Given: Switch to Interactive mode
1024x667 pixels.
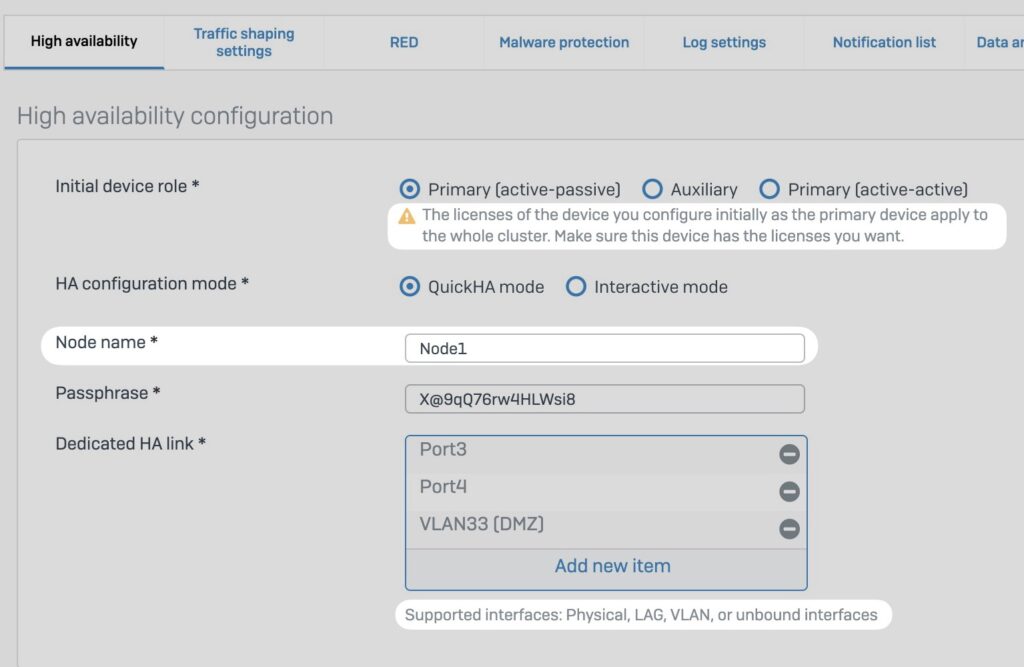Looking at the screenshot, I should coord(575,287).
